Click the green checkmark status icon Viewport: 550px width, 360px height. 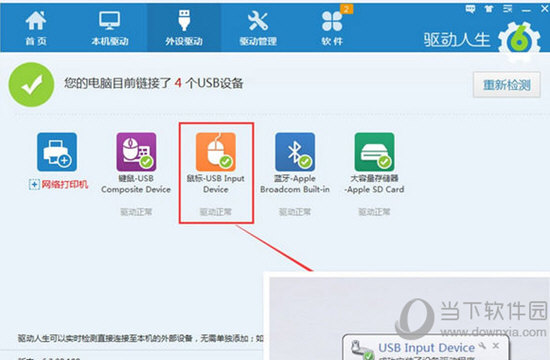point(32,85)
